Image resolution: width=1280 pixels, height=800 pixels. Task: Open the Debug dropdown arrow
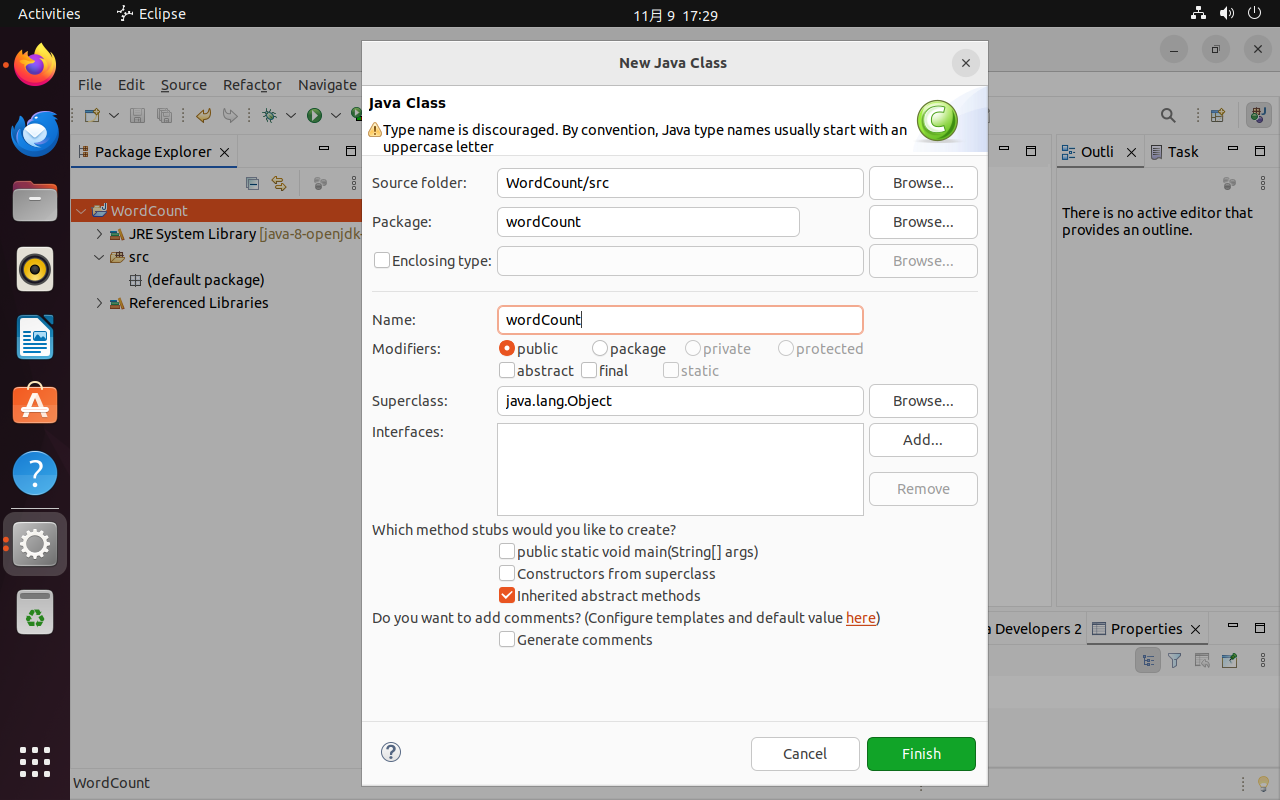291,116
